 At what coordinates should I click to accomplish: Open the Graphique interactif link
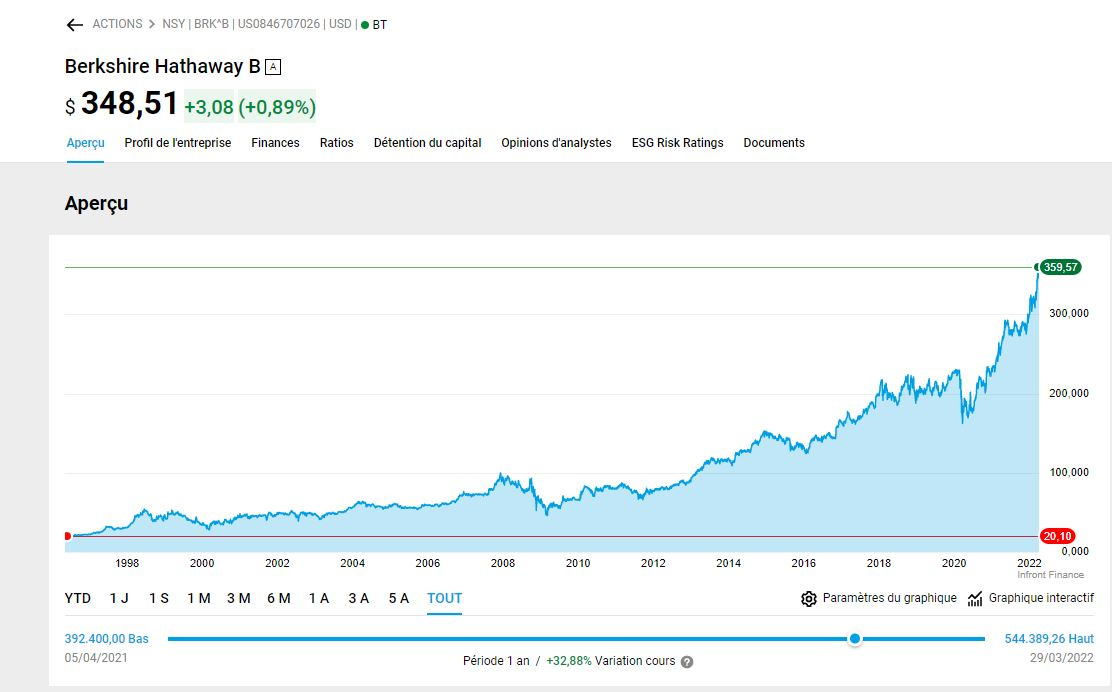pyautogui.click(x=1041, y=598)
